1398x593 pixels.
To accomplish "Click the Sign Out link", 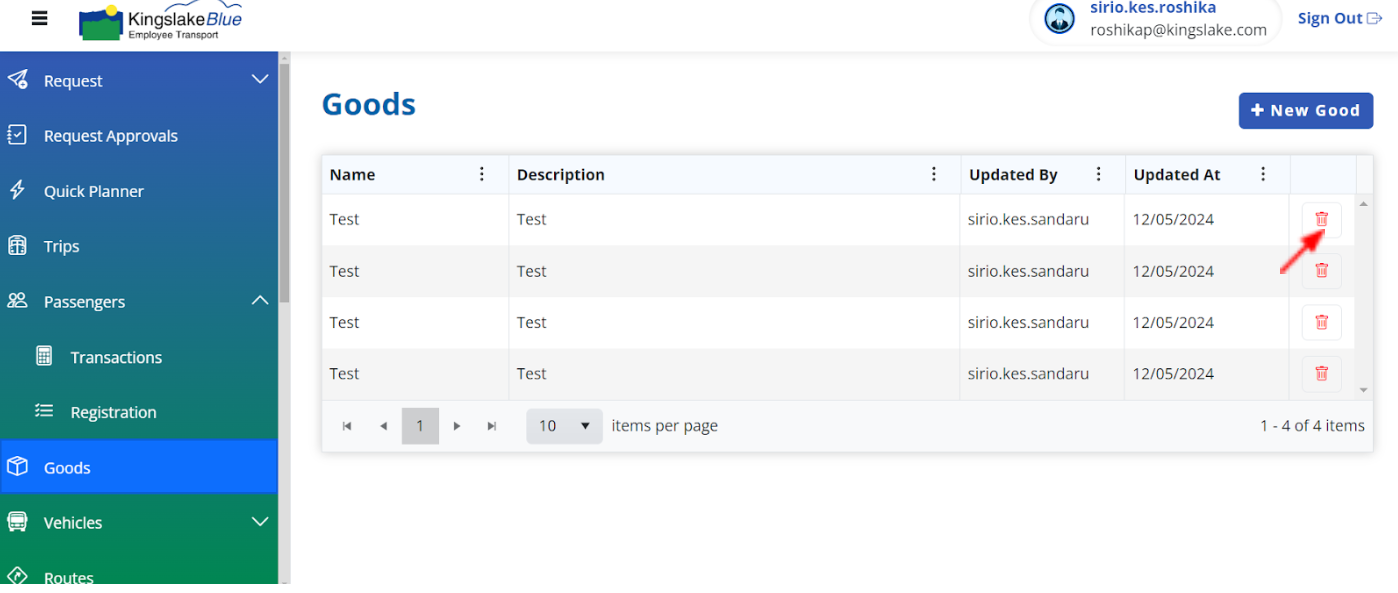I will tap(1339, 18).
